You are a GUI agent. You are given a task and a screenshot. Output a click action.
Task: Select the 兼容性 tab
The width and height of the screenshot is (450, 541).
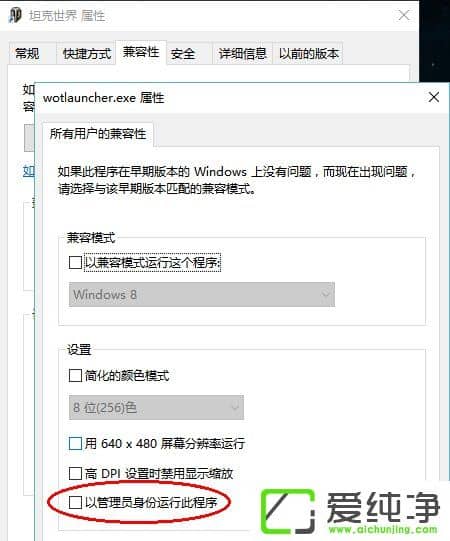click(141, 52)
